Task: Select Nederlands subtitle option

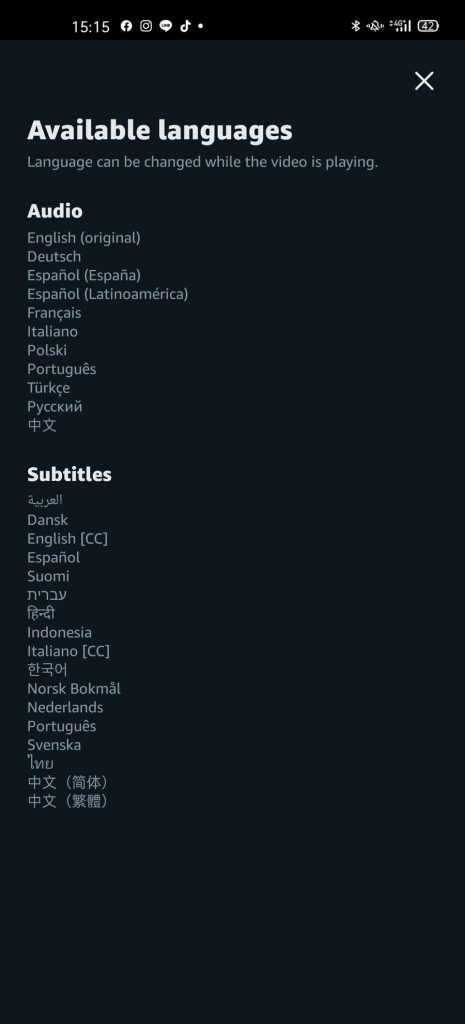Action: point(65,707)
